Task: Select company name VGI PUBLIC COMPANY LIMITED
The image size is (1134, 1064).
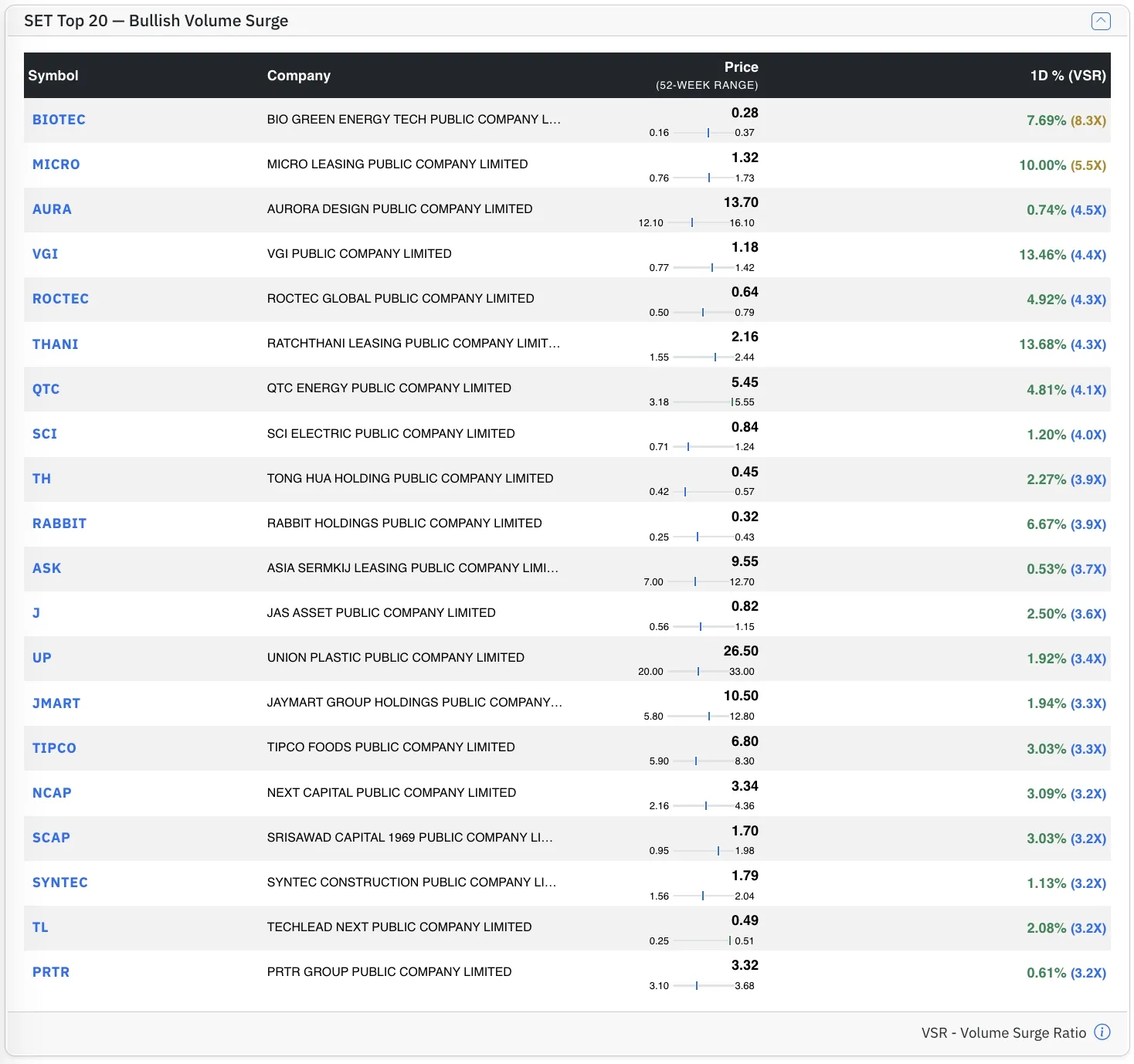Action: pyautogui.click(x=359, y=254)
